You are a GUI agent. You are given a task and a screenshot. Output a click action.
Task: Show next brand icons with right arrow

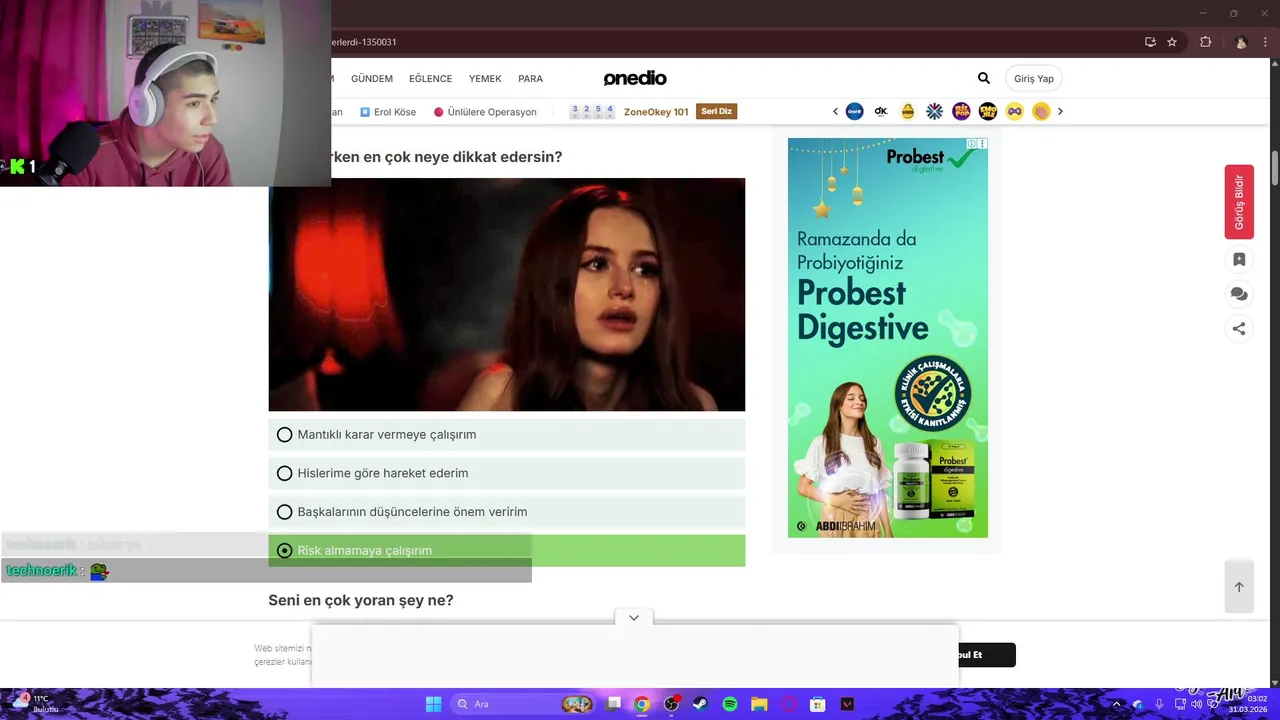[x=1060, y=111]
